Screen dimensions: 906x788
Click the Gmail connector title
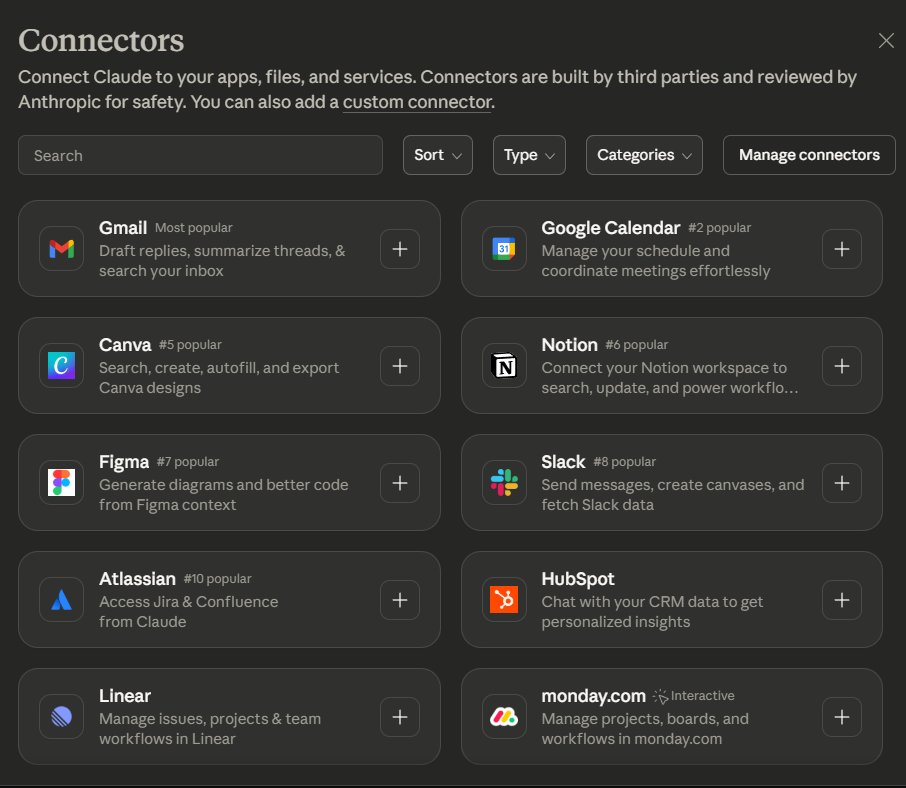(x=122, y=228)
